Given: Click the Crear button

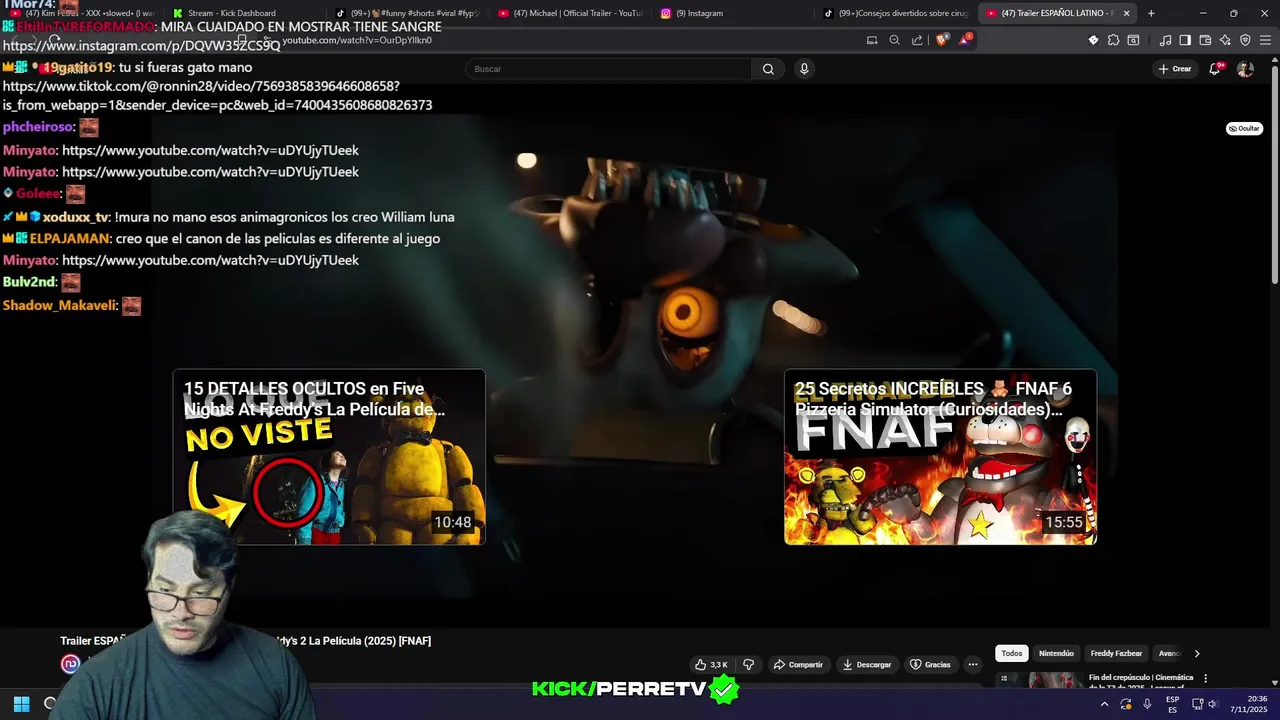Looking at the screenshot, I should click(1175, 69).
